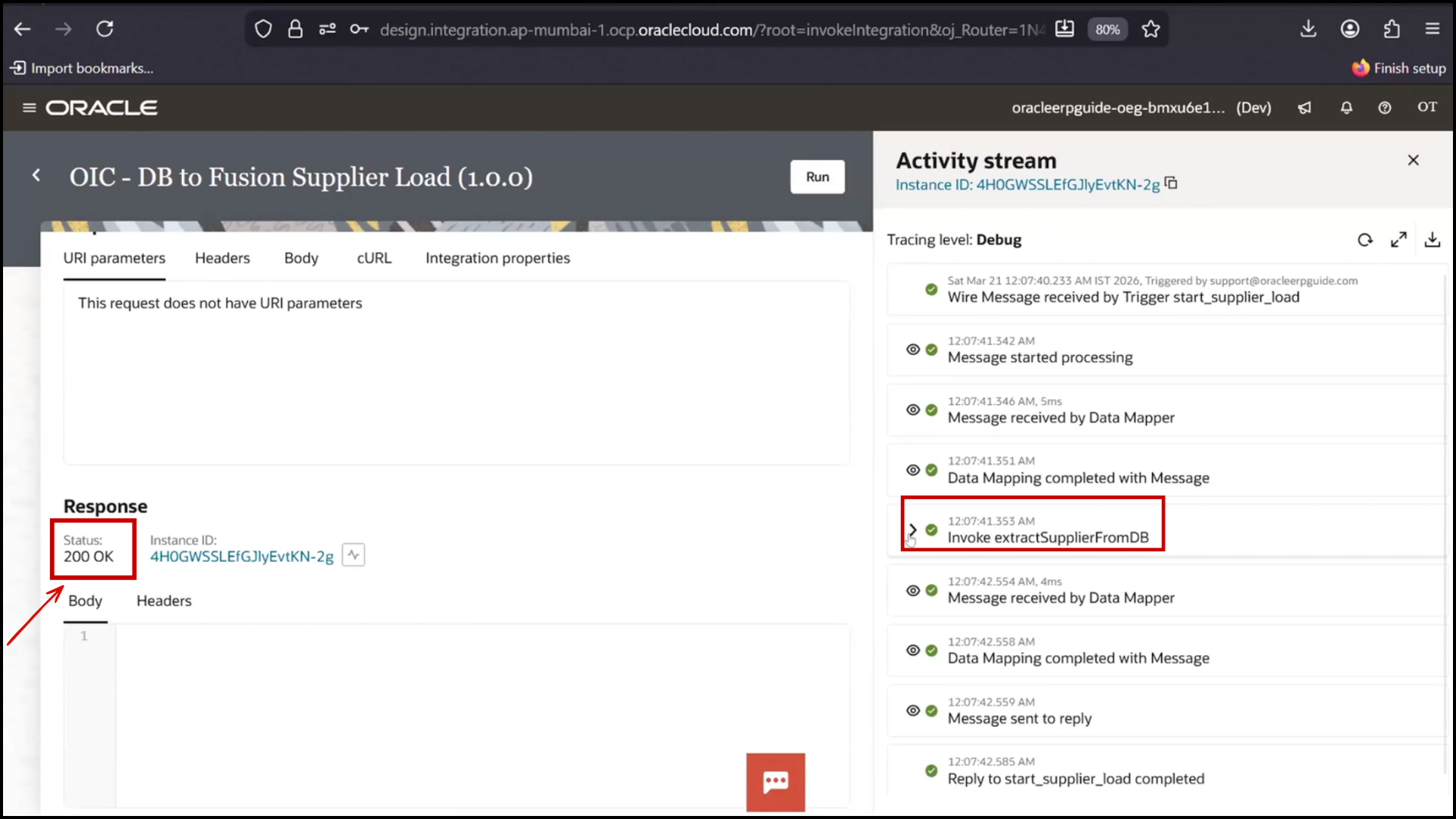Image resolution: width=1456 pixels, height=819 pixels.
Task: Open the browser extensions icon
Action: coord(1392,29)
